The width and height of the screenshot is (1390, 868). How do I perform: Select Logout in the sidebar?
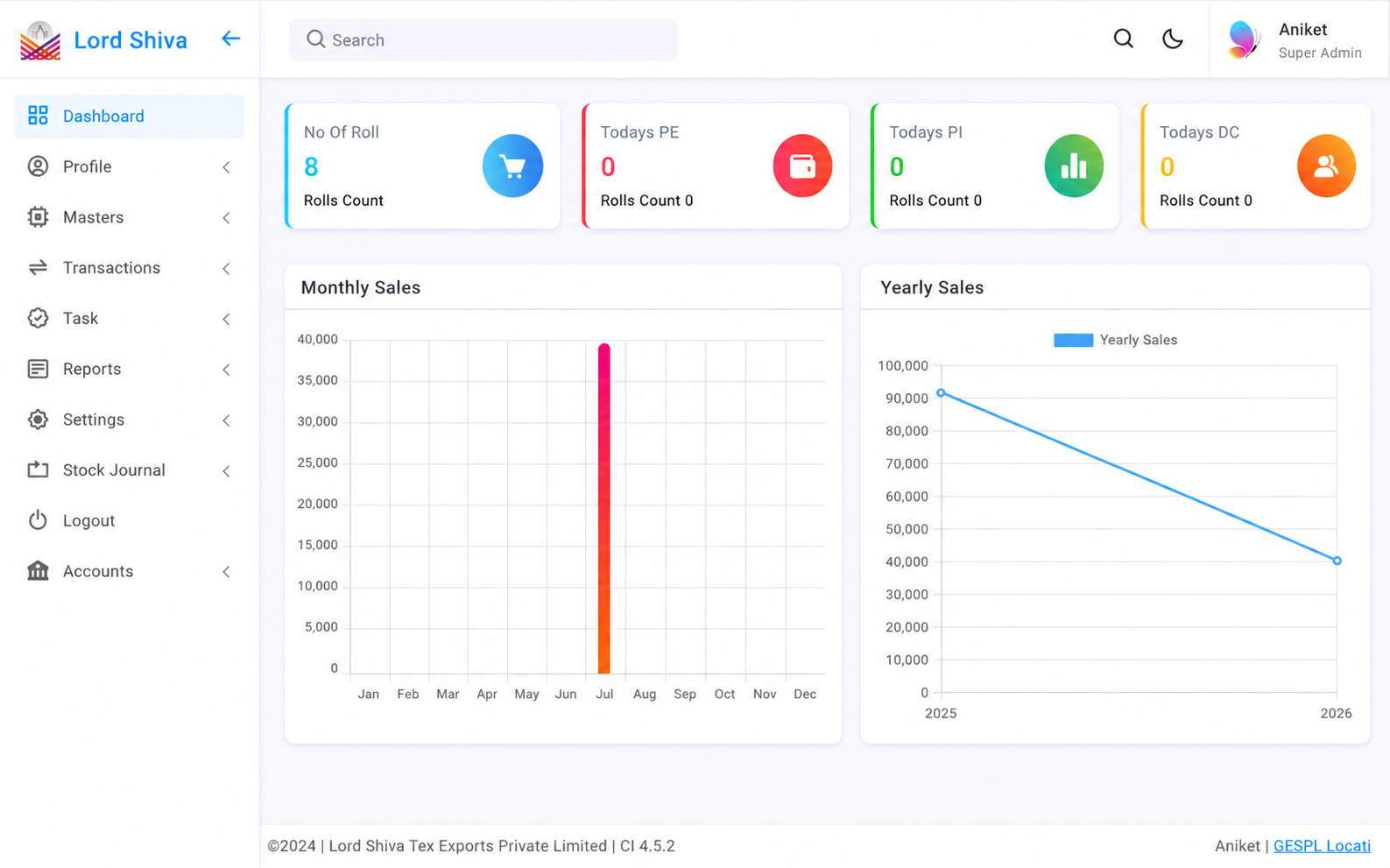129,521
